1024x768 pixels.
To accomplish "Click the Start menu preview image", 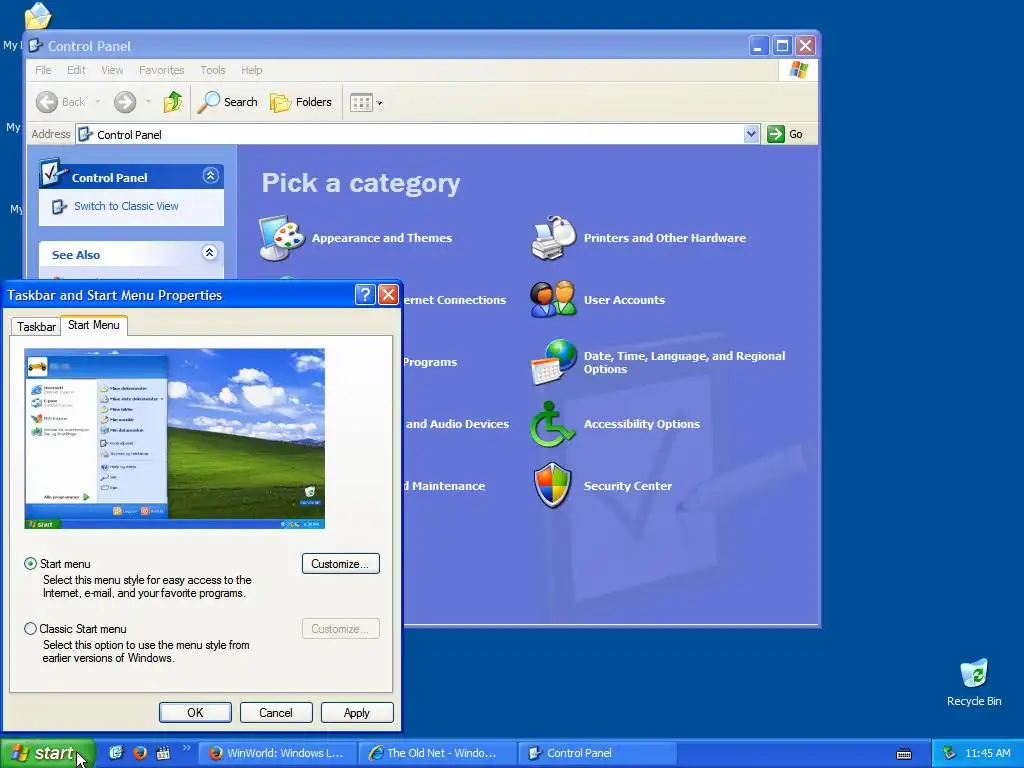I will pos(174,438).
